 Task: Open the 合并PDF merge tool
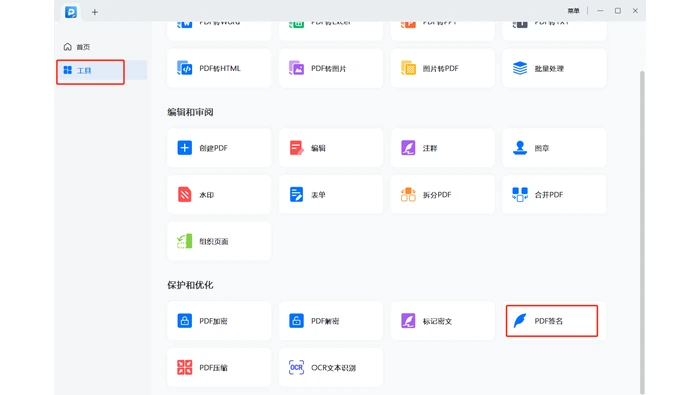(x=554, y=195)
